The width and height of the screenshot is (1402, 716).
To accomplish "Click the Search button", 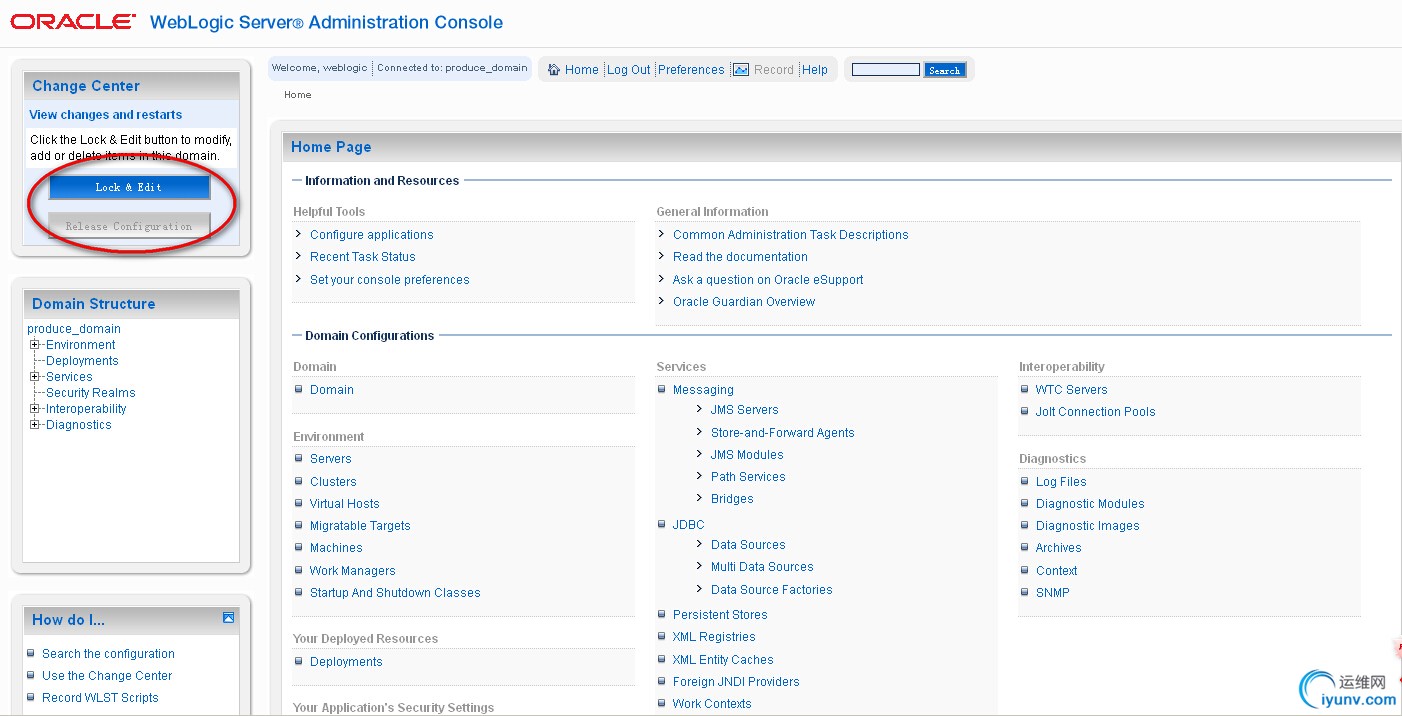I will (x=944, y=70).
